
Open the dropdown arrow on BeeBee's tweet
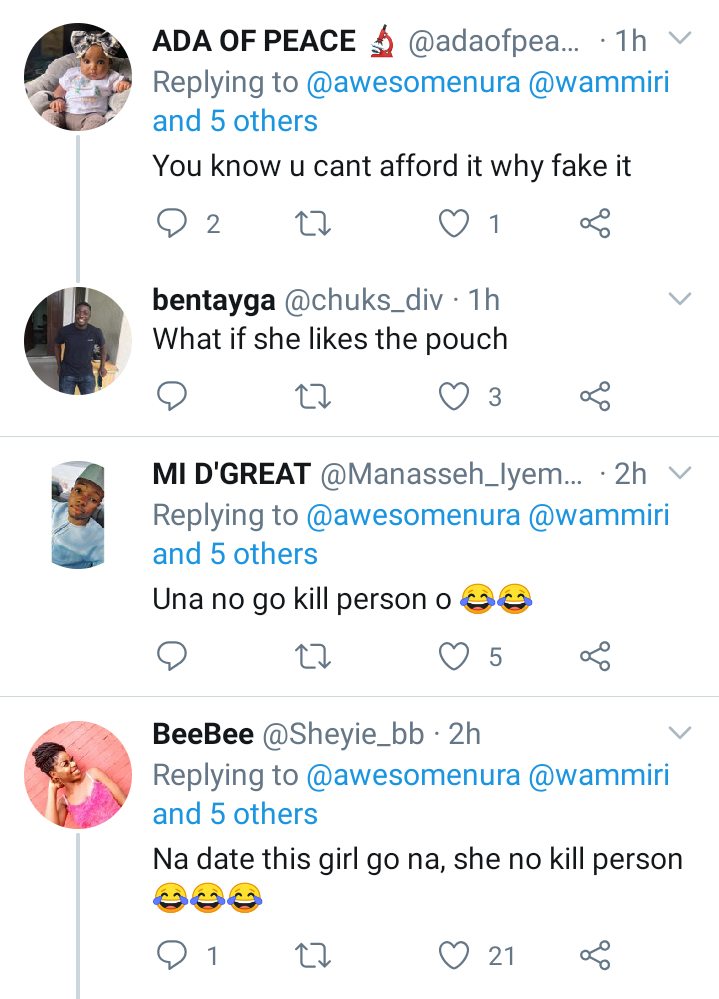pyautogui.click(x=680, y=734)
